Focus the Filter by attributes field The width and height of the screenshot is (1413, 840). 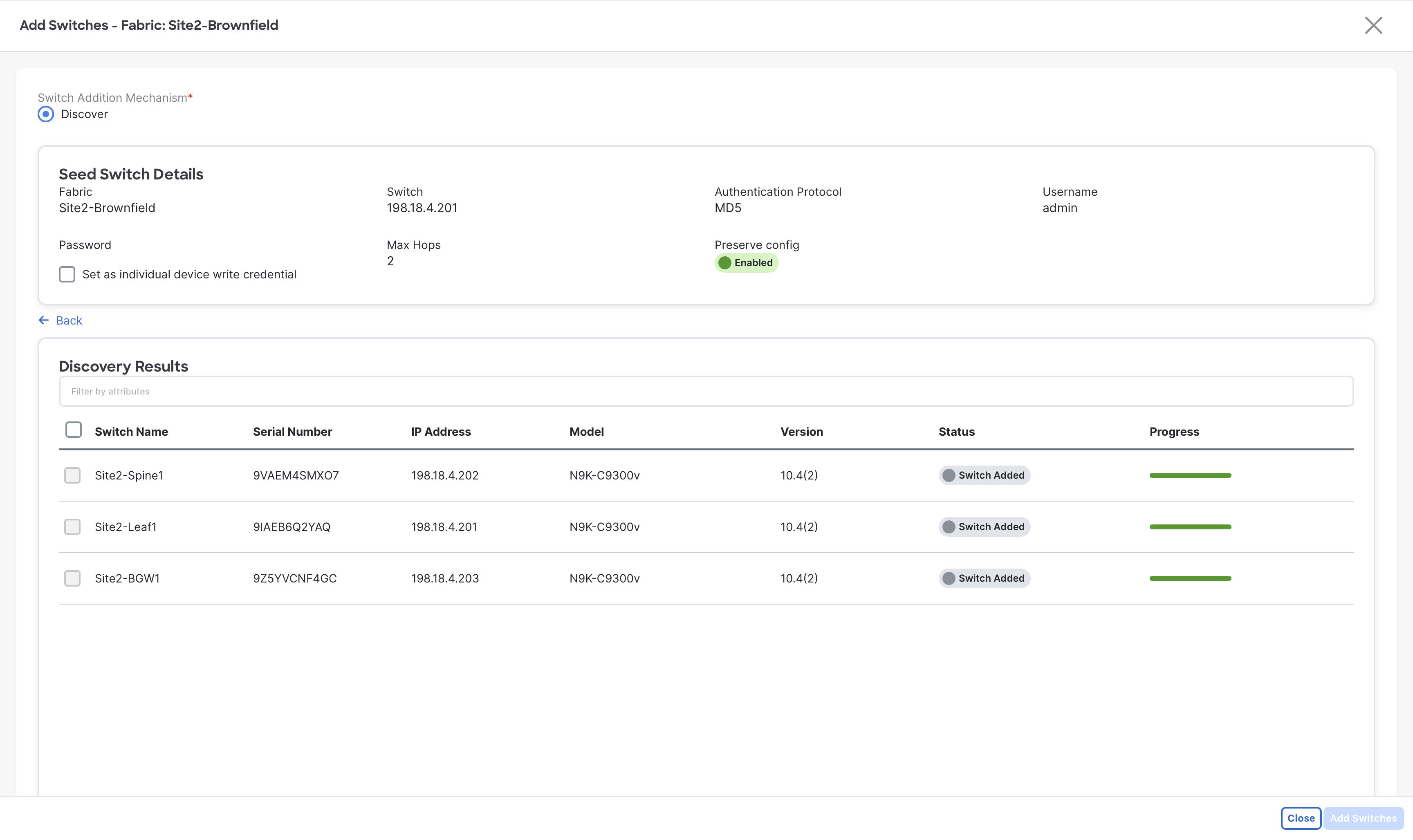[706, 391]
